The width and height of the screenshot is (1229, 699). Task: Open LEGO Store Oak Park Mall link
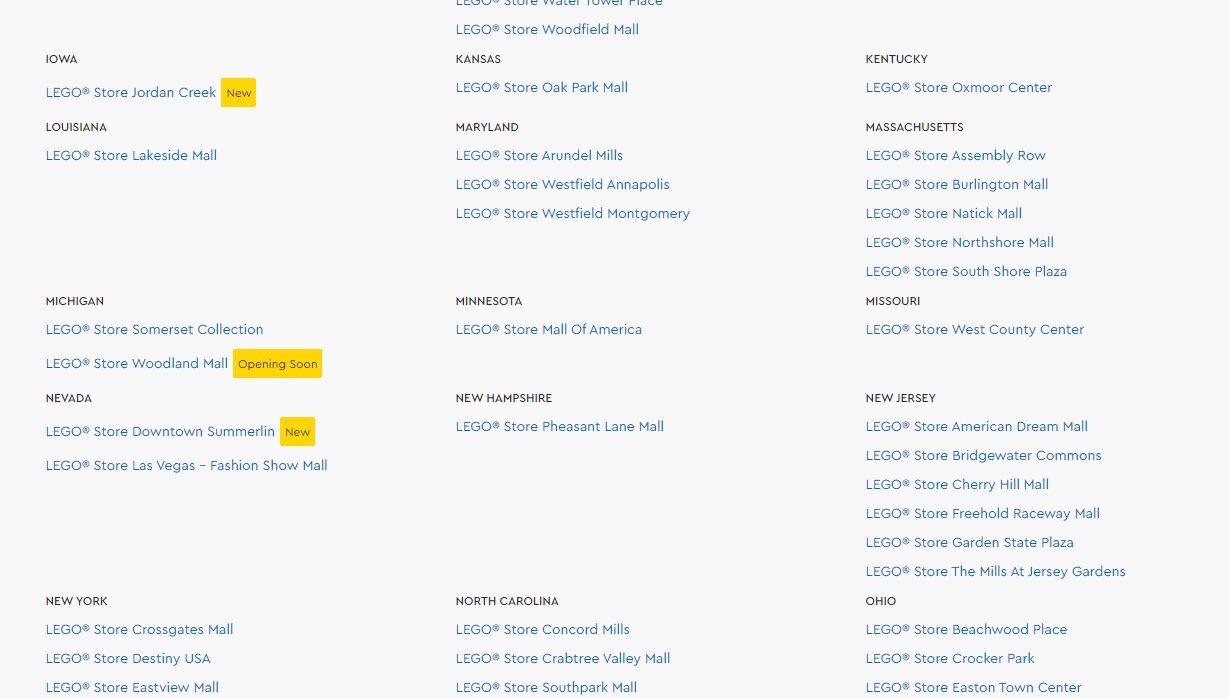tap(542, 87)
